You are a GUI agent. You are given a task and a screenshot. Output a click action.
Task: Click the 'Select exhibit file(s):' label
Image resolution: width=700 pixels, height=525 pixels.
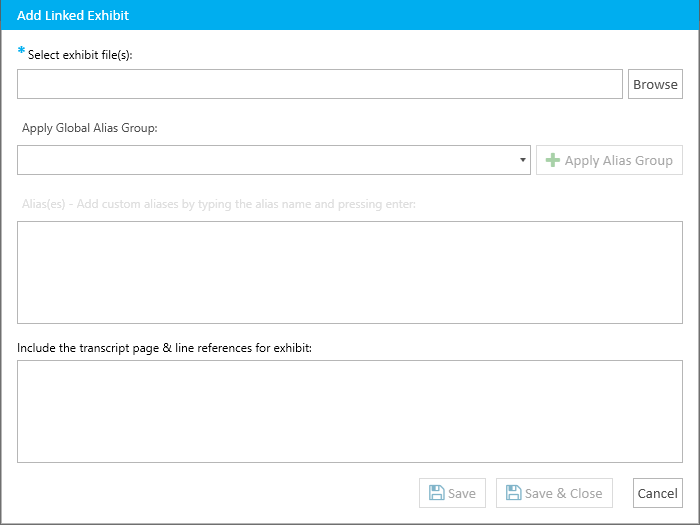tap(80, 55)
